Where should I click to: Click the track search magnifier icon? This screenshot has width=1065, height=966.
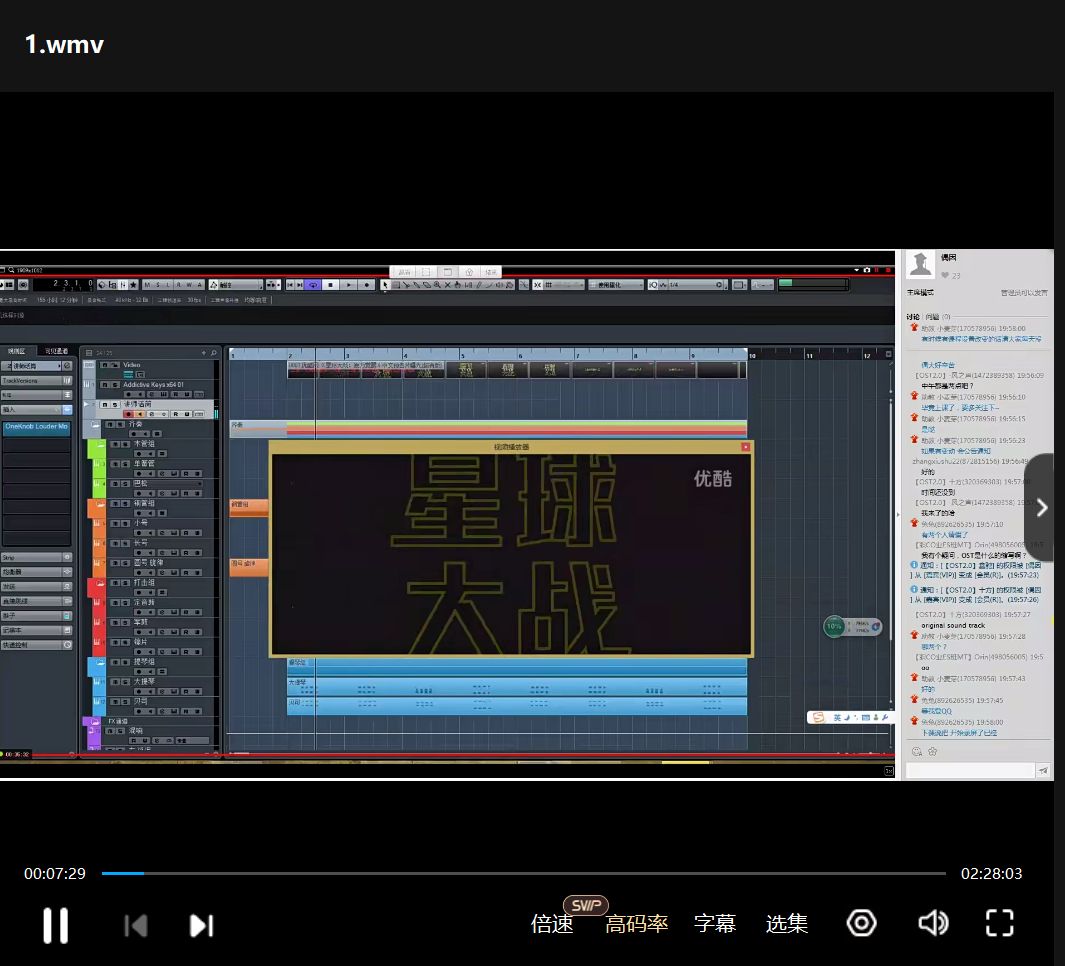(213, 353)
